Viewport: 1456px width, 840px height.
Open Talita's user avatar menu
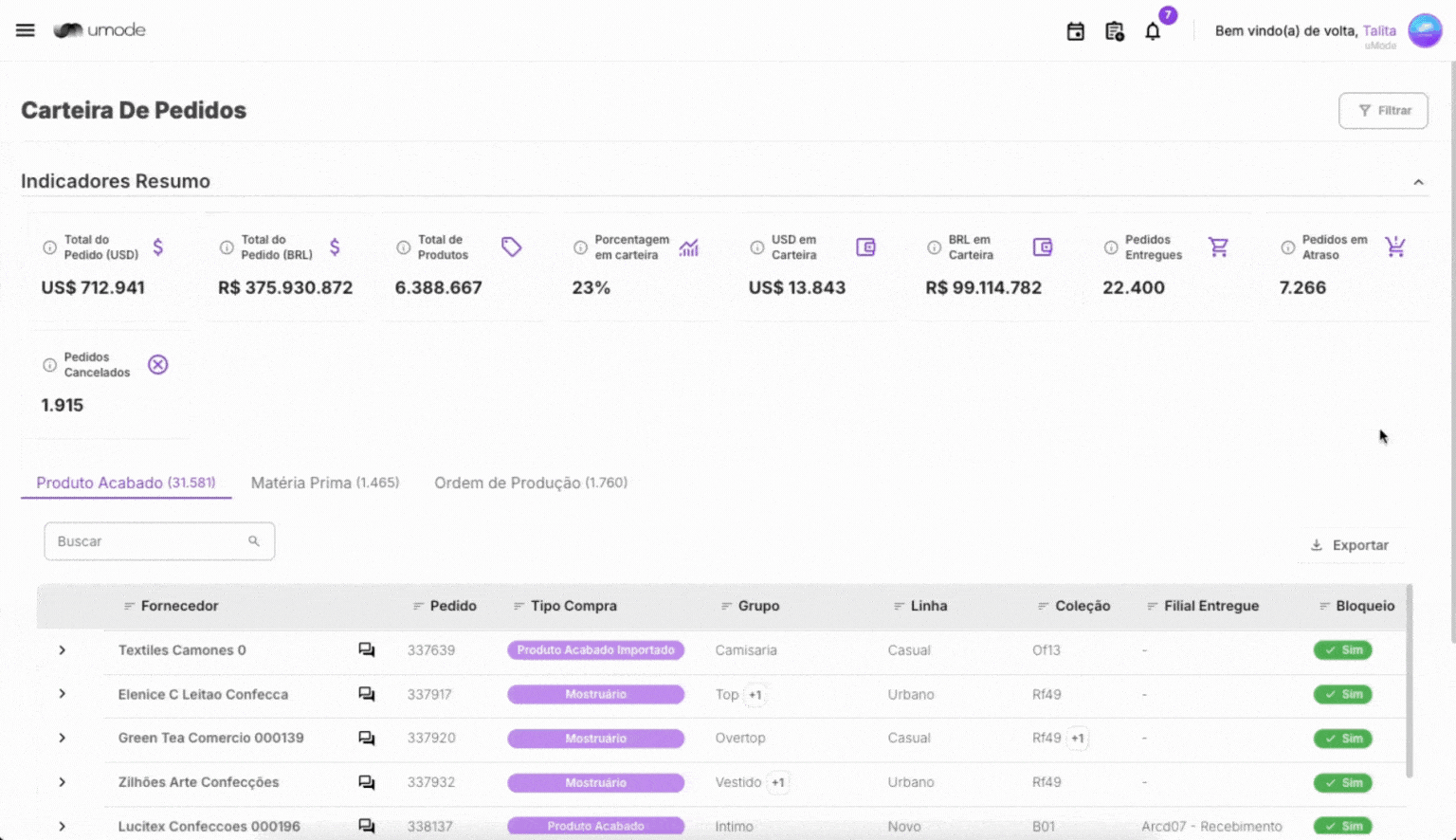(1425, 30)
